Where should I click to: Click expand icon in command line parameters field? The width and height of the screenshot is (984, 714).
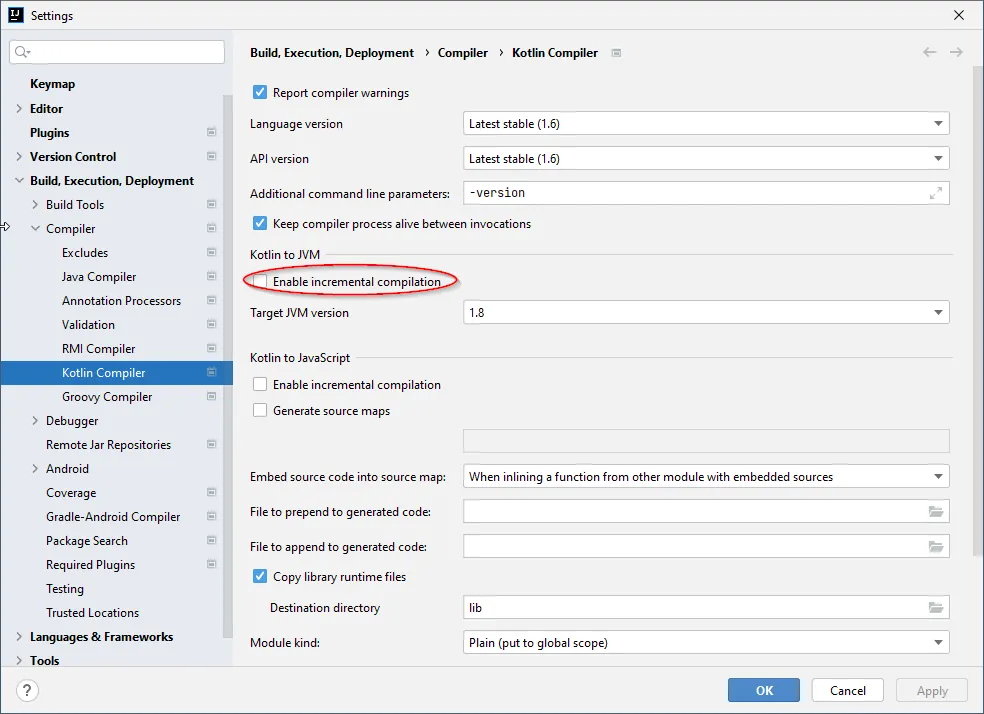(935, 193)
